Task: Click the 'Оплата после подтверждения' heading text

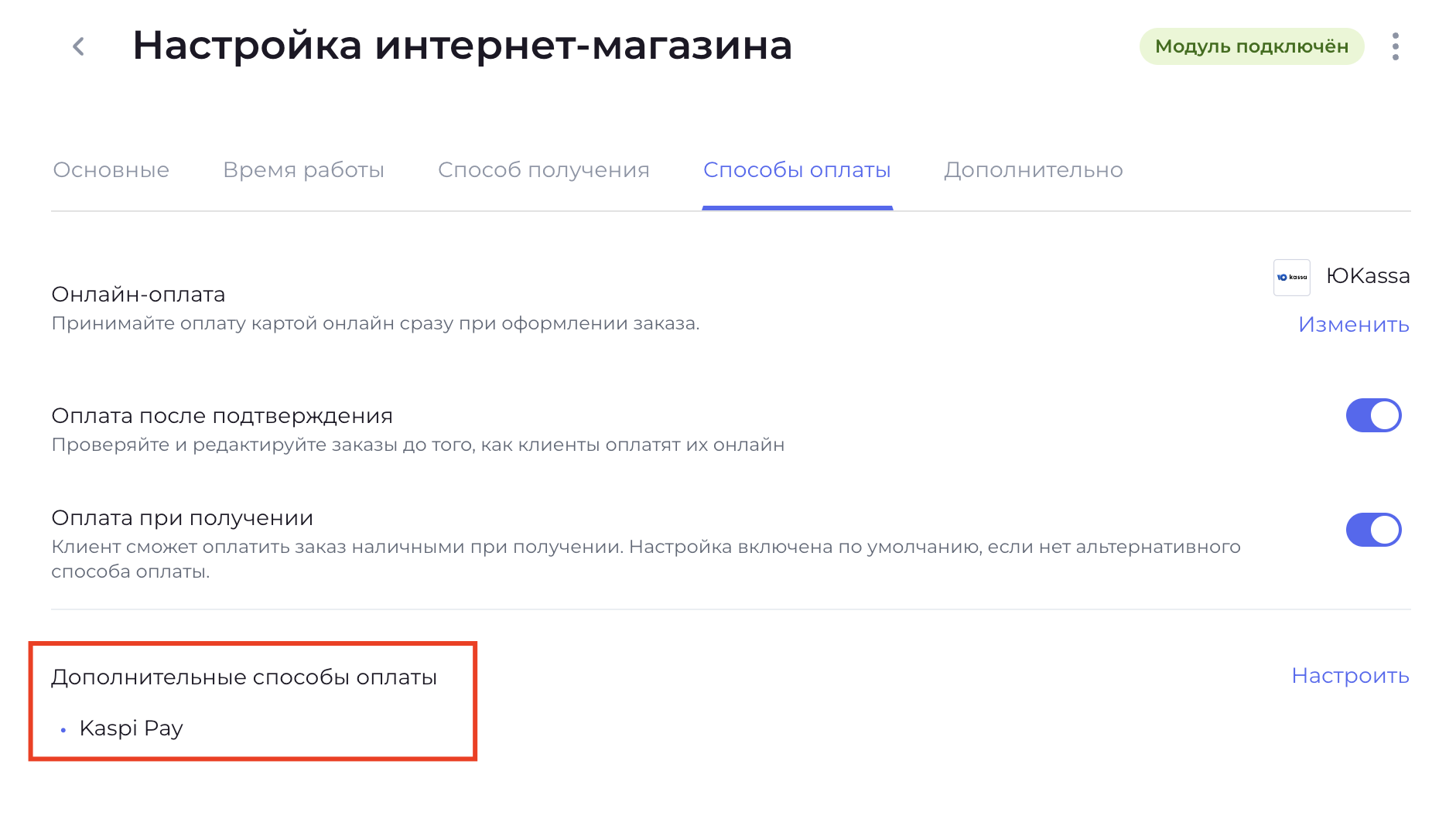Action: coord(222,416)
